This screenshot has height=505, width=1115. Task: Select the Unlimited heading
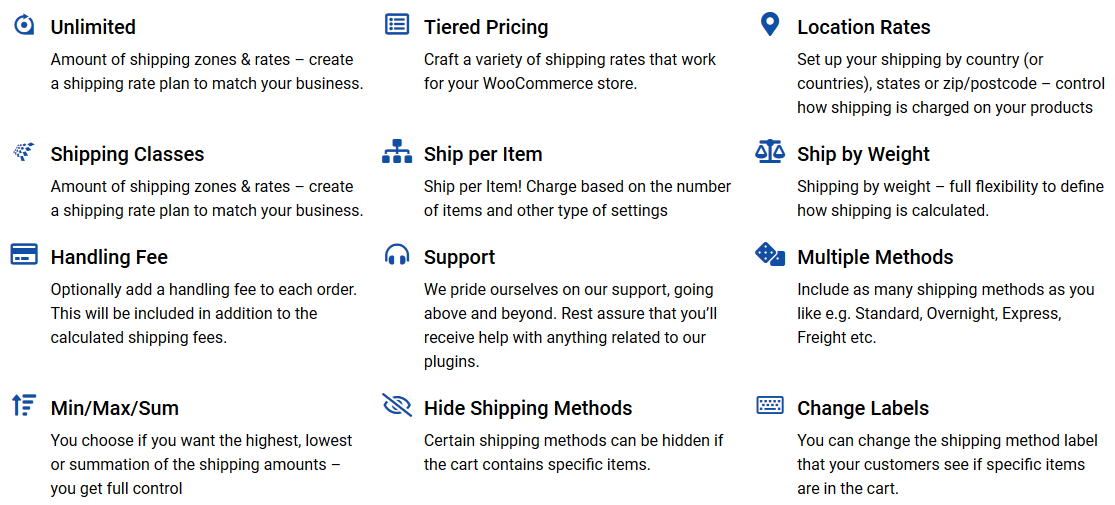click(93, 27)
